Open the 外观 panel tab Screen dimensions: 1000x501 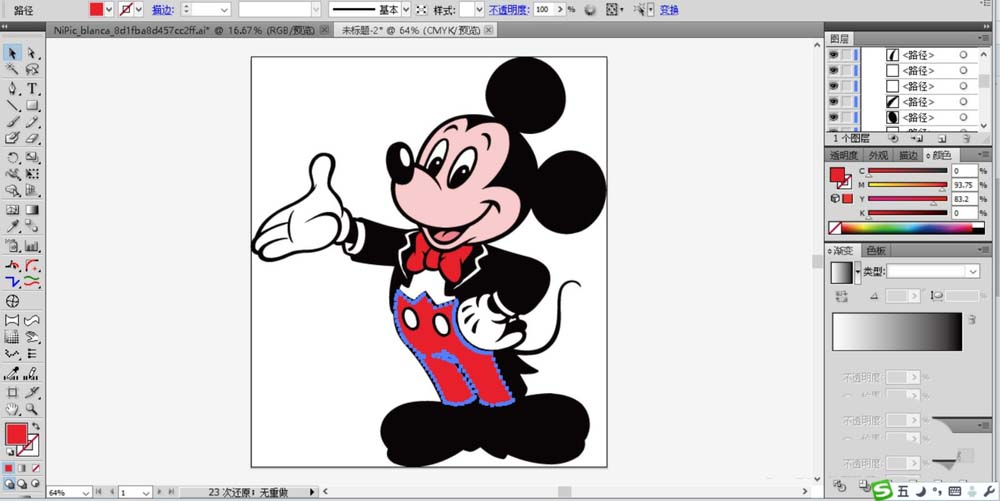coord(878,156)
